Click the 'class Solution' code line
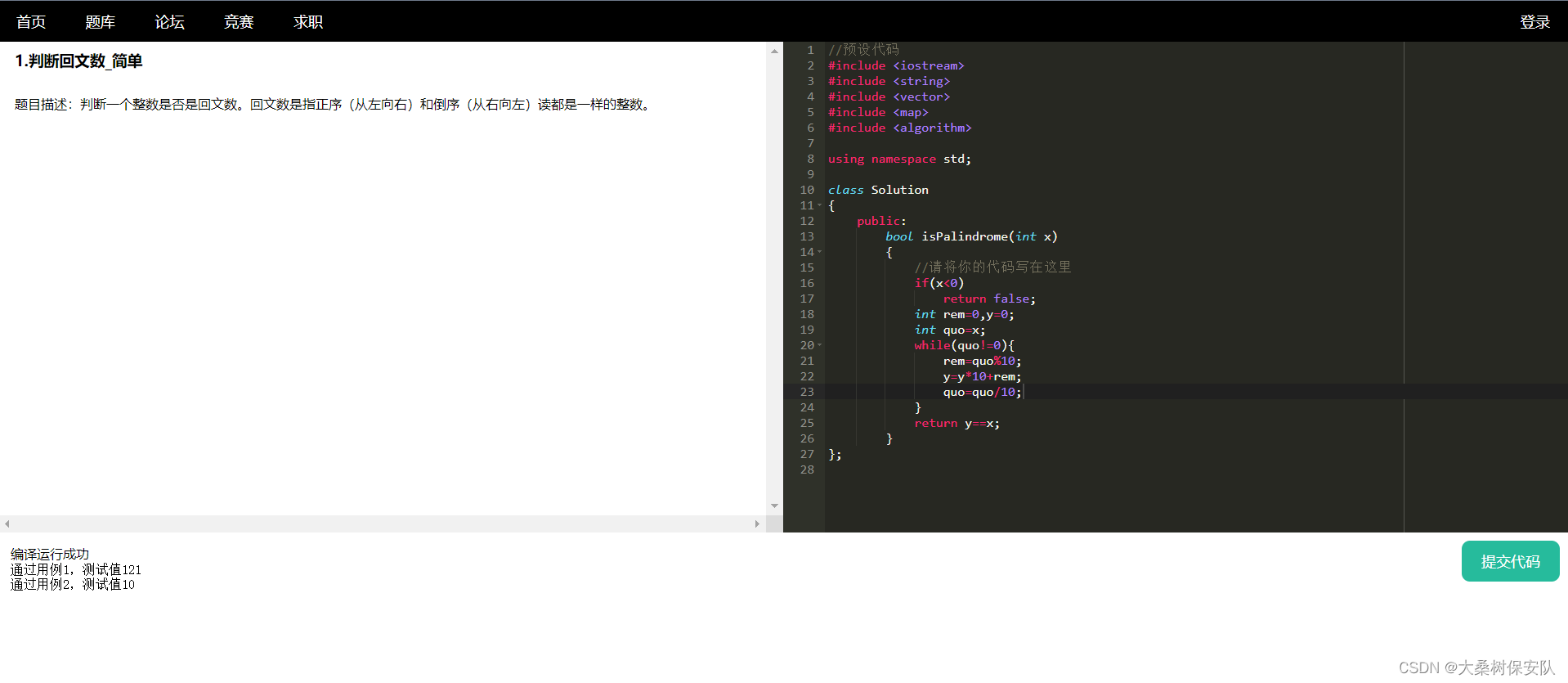 tap(878, 190)
